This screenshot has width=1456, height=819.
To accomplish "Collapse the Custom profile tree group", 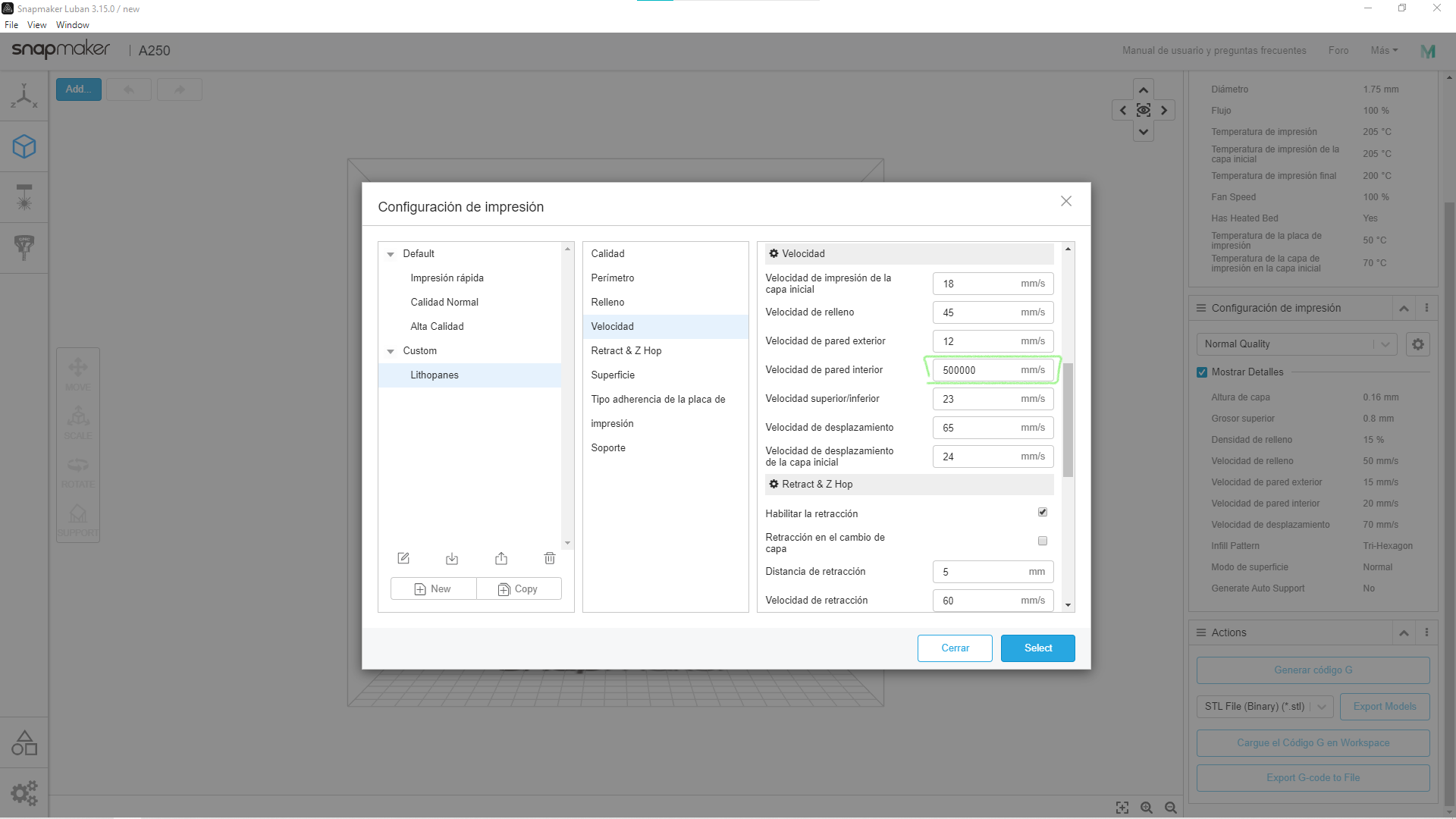I will click(x=391, y=352).
